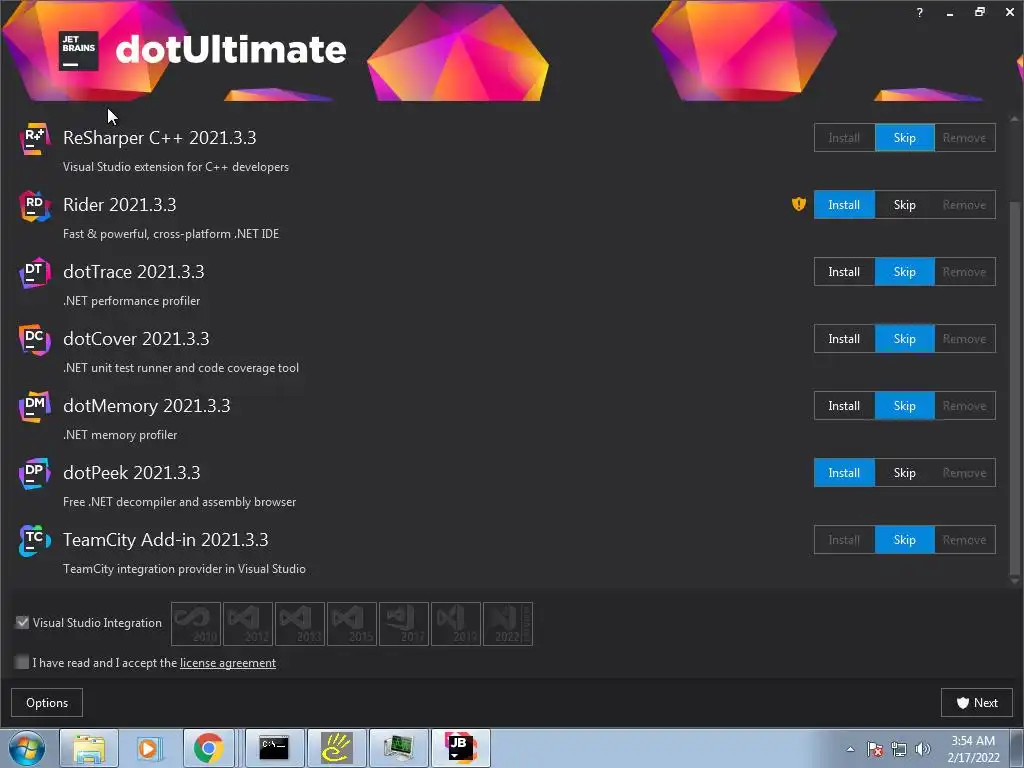Select the Visual Studio 2015 integration icon
1024x768 pixels.
(351, 624)
